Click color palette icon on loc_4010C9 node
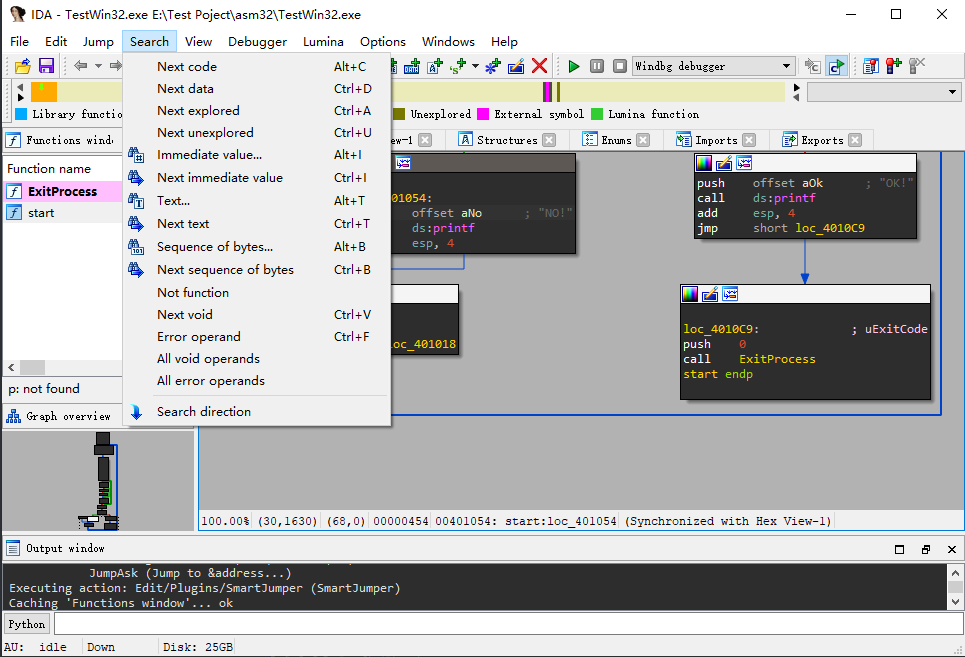Screen dimensions: 965x657 tap(690, 294)
